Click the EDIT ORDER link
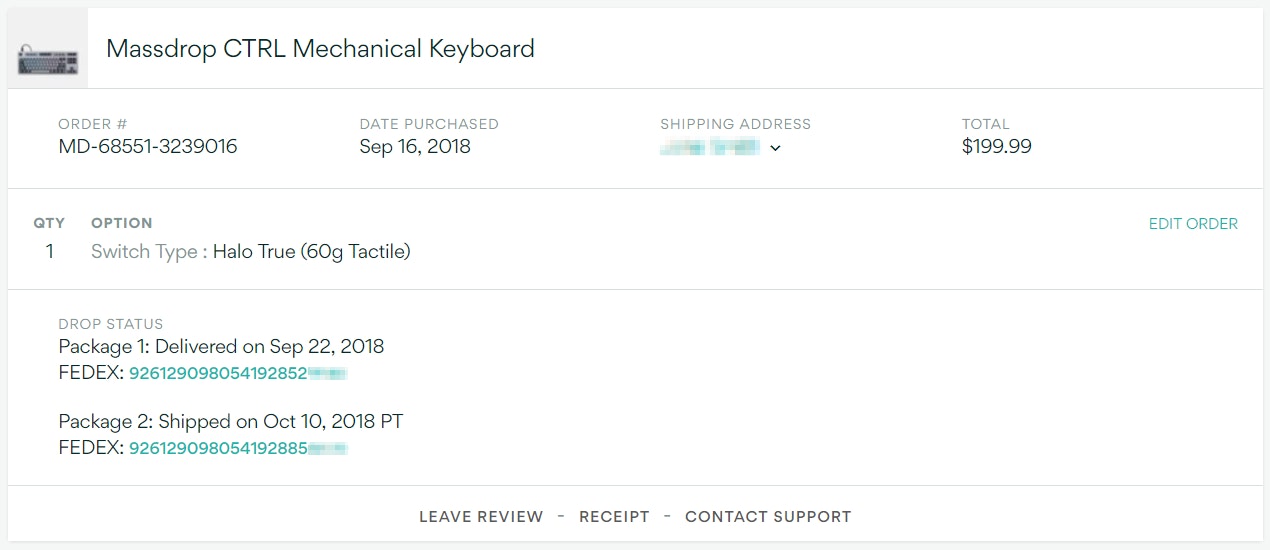Viewport: 1270px width, 550px height. [x=1193, y=224]
